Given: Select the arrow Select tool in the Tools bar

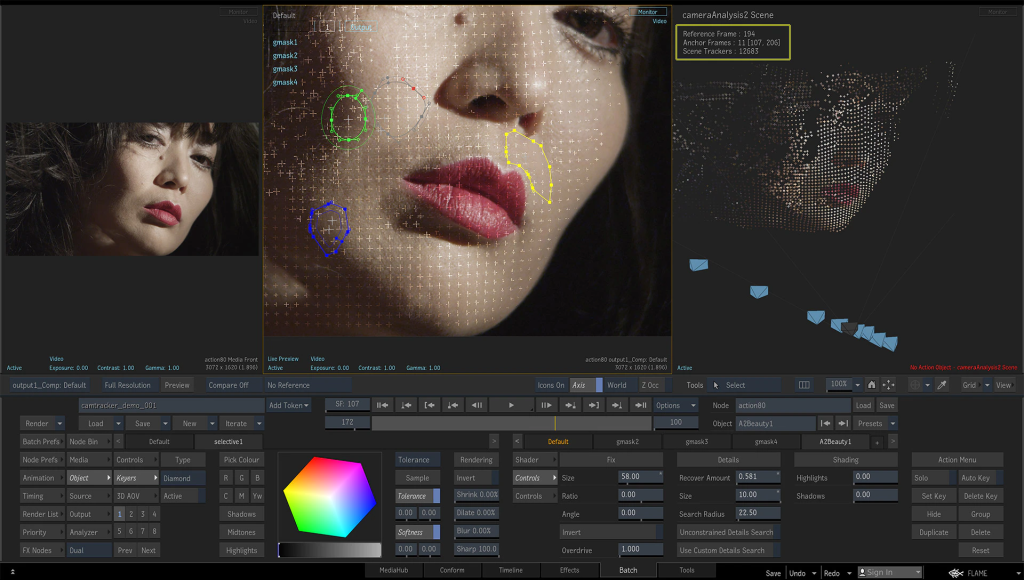Looking at the screenshot, I should point(730,385).
